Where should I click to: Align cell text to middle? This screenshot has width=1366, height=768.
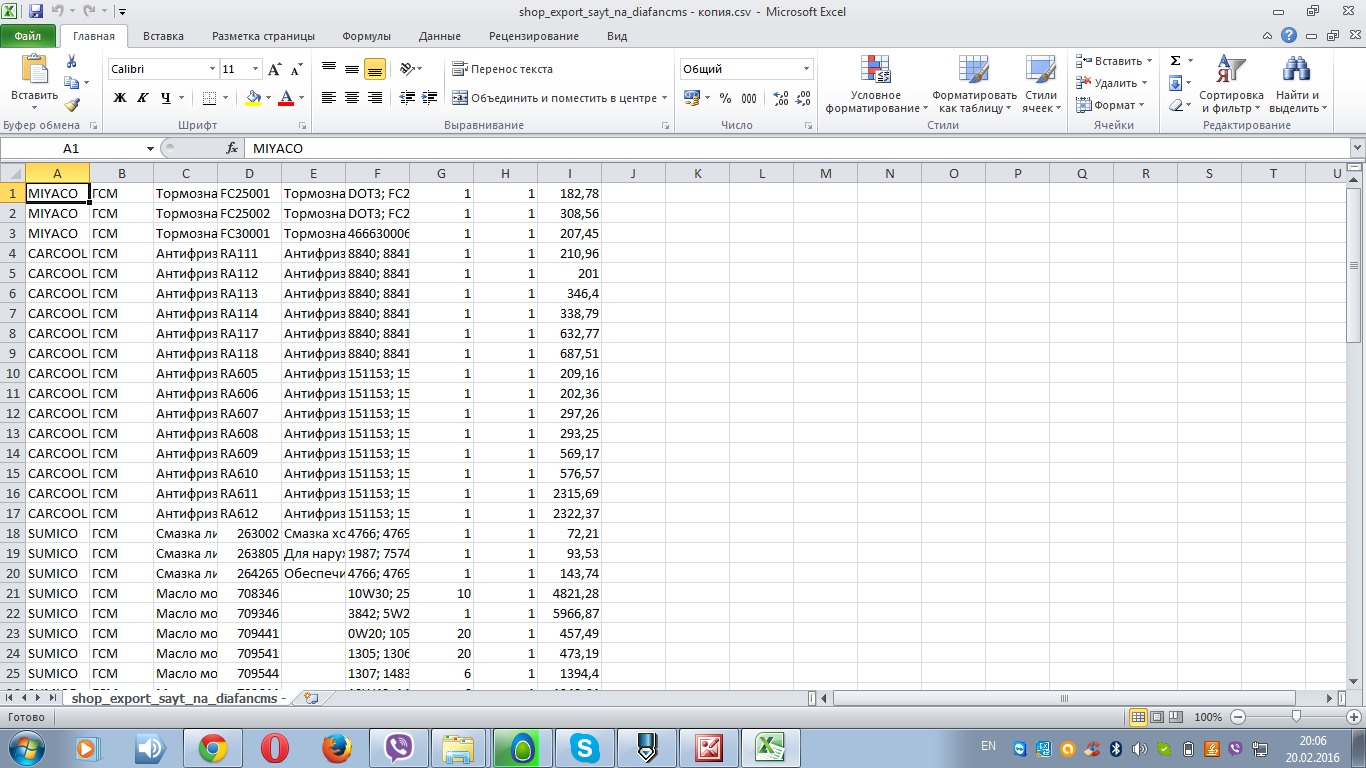tap(352, 69)
